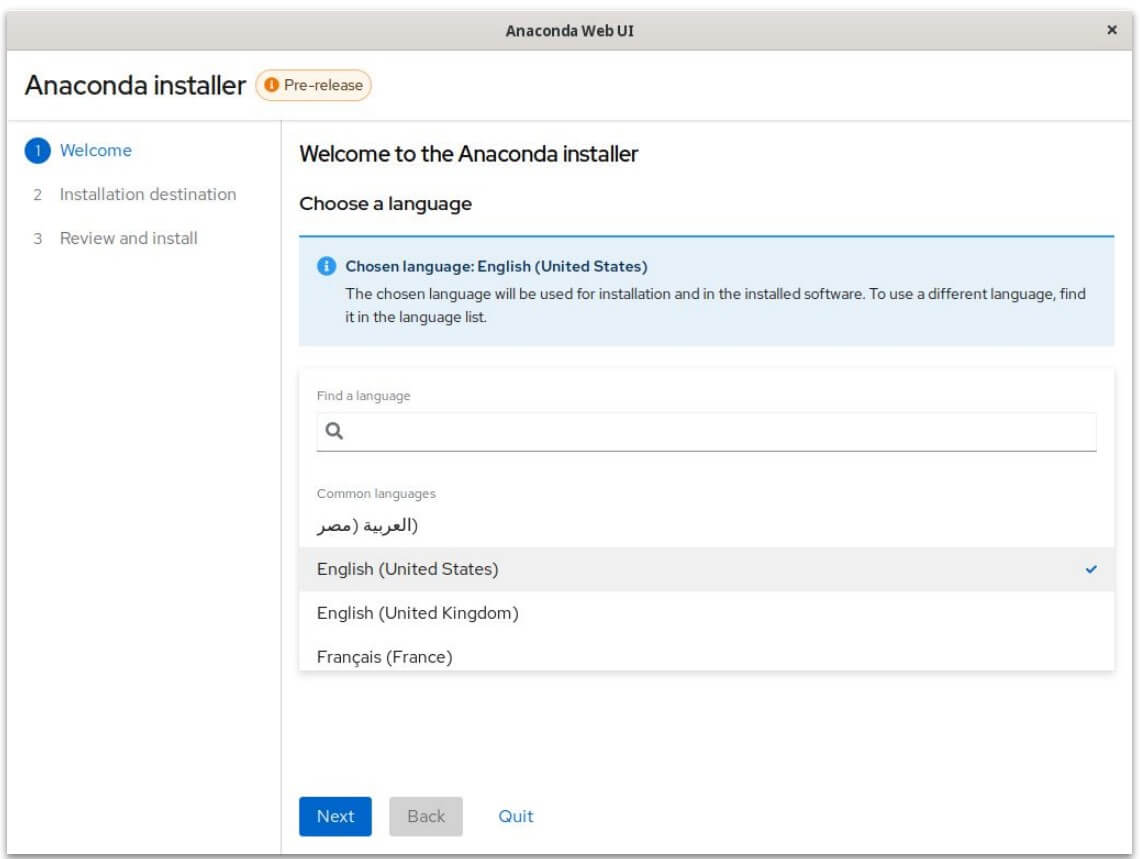Quit the Anaconda installer
1140x859 pixels.
coord(514,816)
